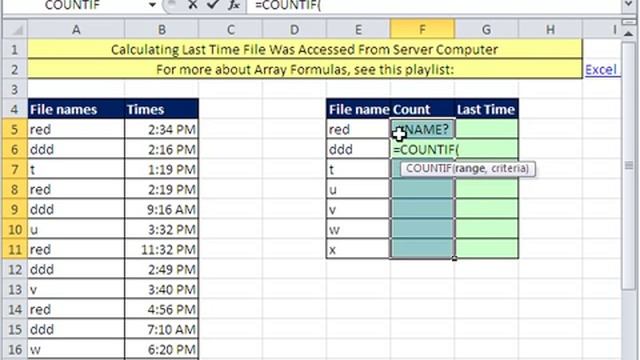Screen dimensions: 640x360
Task: Select column G header
Action: [x=486, y=29]
